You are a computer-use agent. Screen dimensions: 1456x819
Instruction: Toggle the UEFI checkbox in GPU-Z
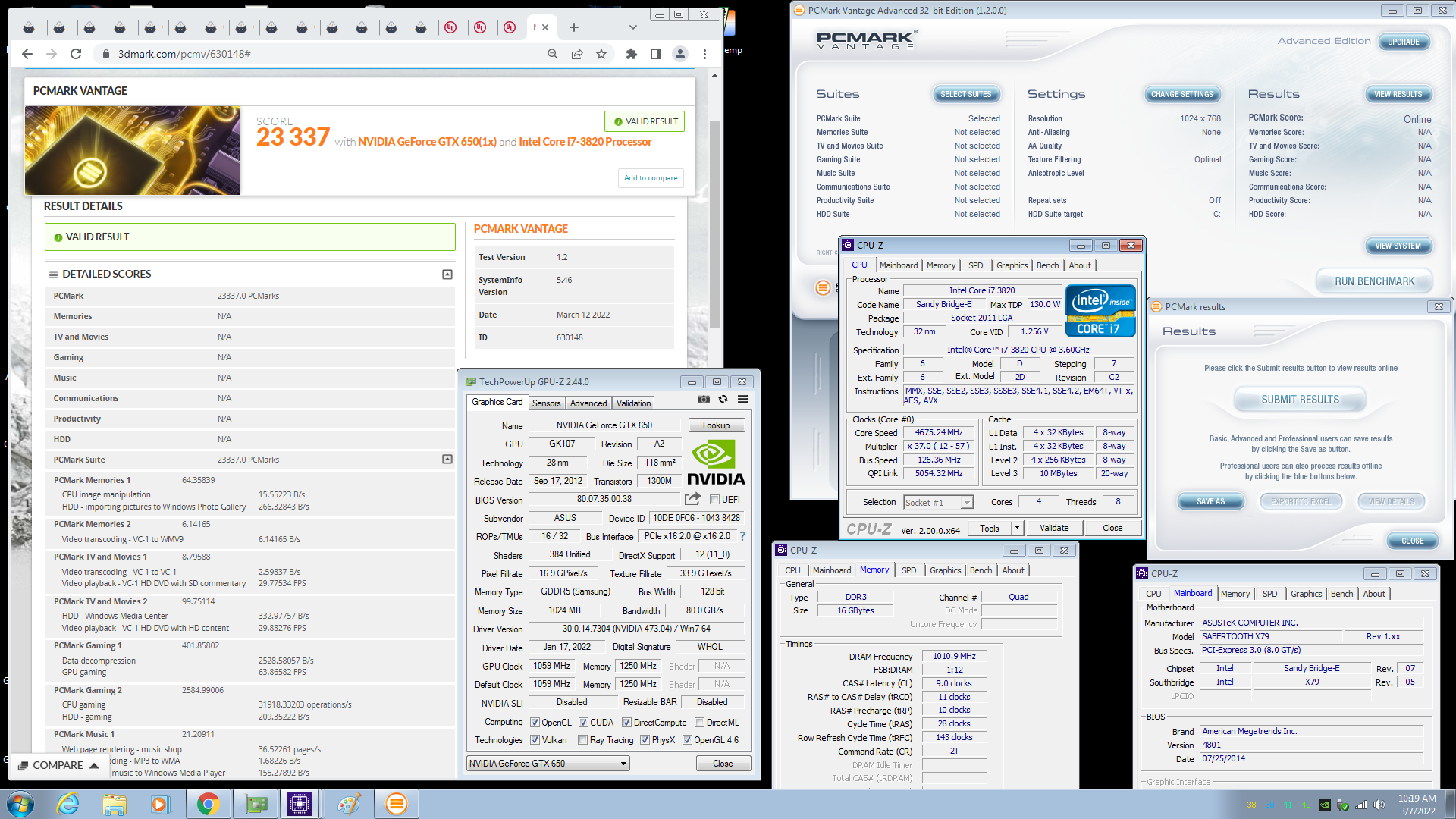point(714,500)
